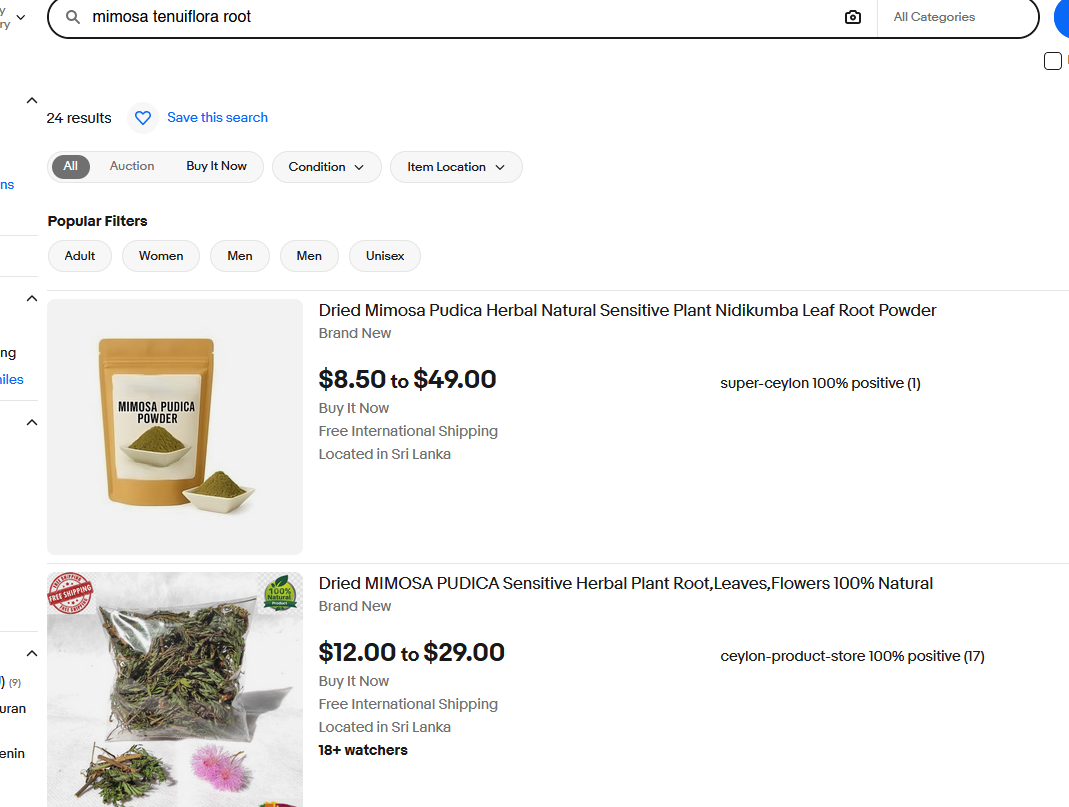Tick the checkbox below the search bar
The width and height of the screenshot is (1069, 807).
1052,61
